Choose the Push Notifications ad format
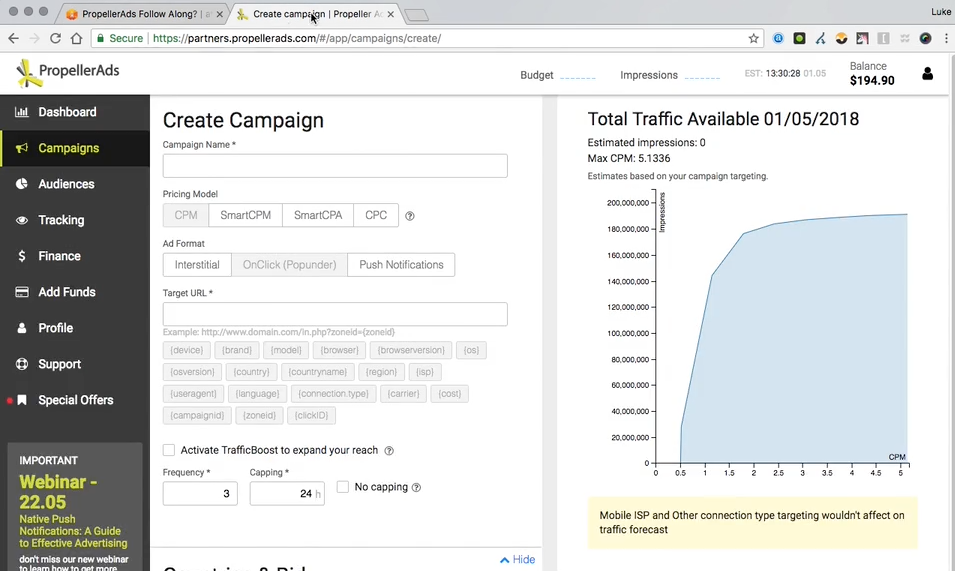This screenshot has width=955, height=571. click(401, 265)
